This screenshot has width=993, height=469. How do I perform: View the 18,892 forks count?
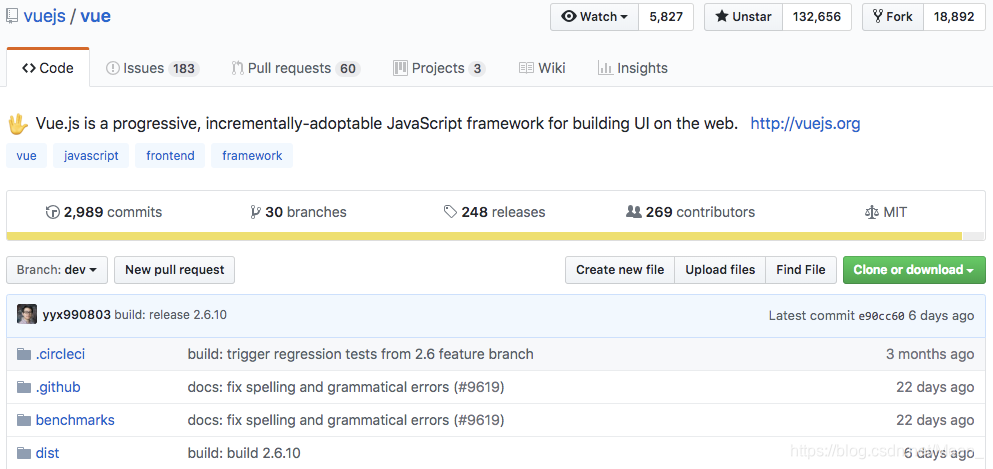pyautogui.click(x=954, y=17)
